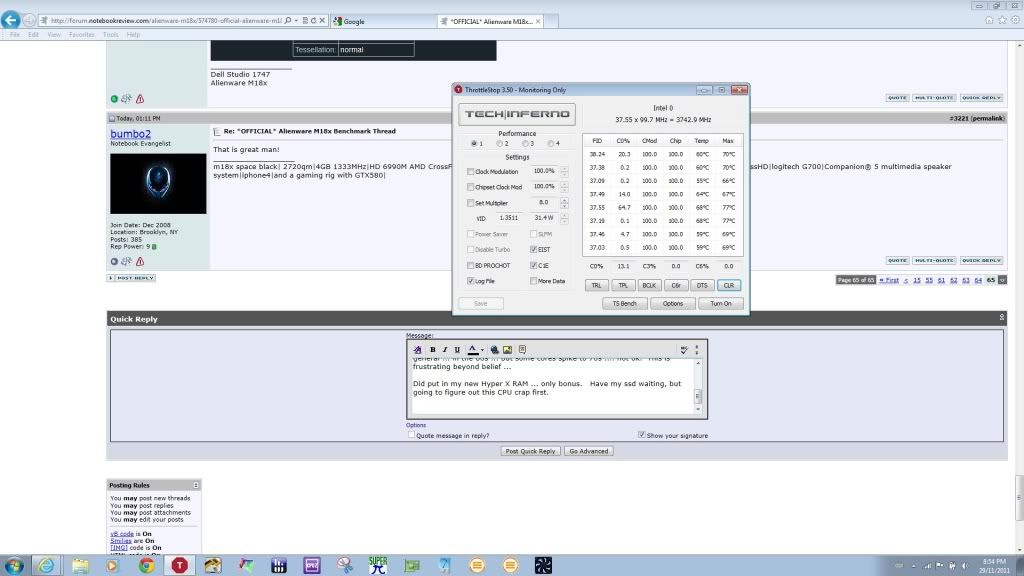Collapse the Quick Reply panel
This screenshot has width=1024, height=576.
[1002, 318]
